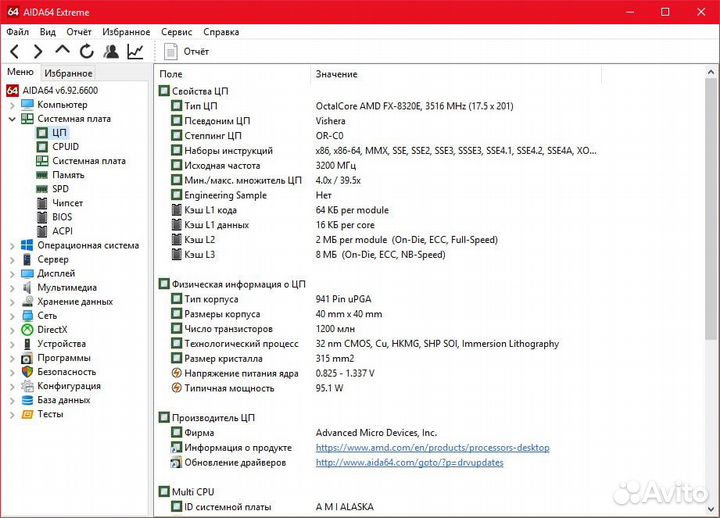Viewport: 720px width, 518px height.
Task: Click the Безопасность shield icon
Action: (28, 372)
